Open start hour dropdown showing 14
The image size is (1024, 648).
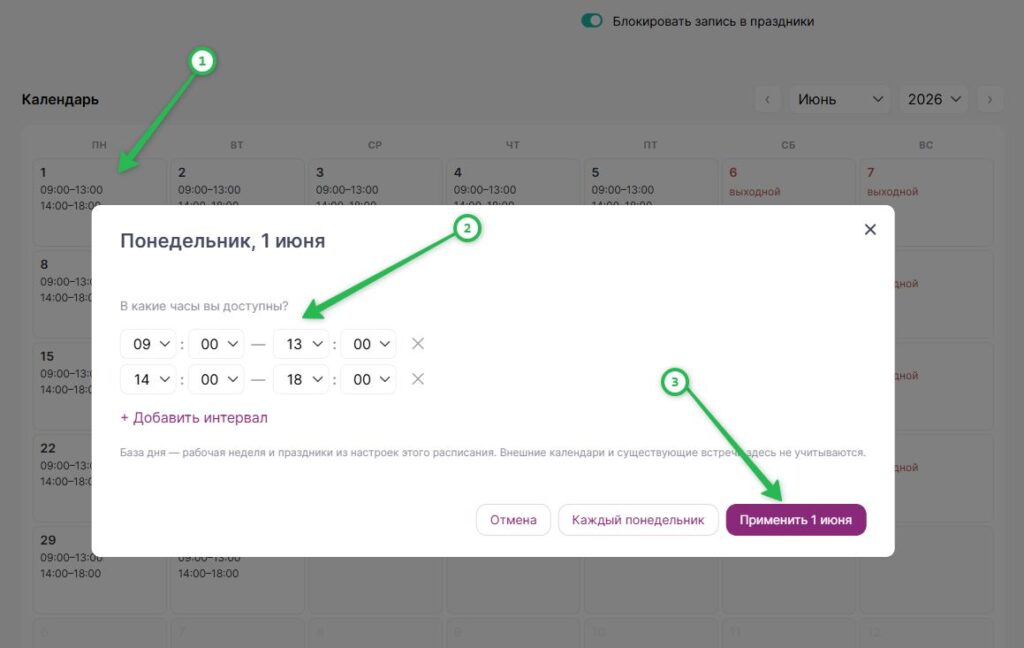coord(148,380)
